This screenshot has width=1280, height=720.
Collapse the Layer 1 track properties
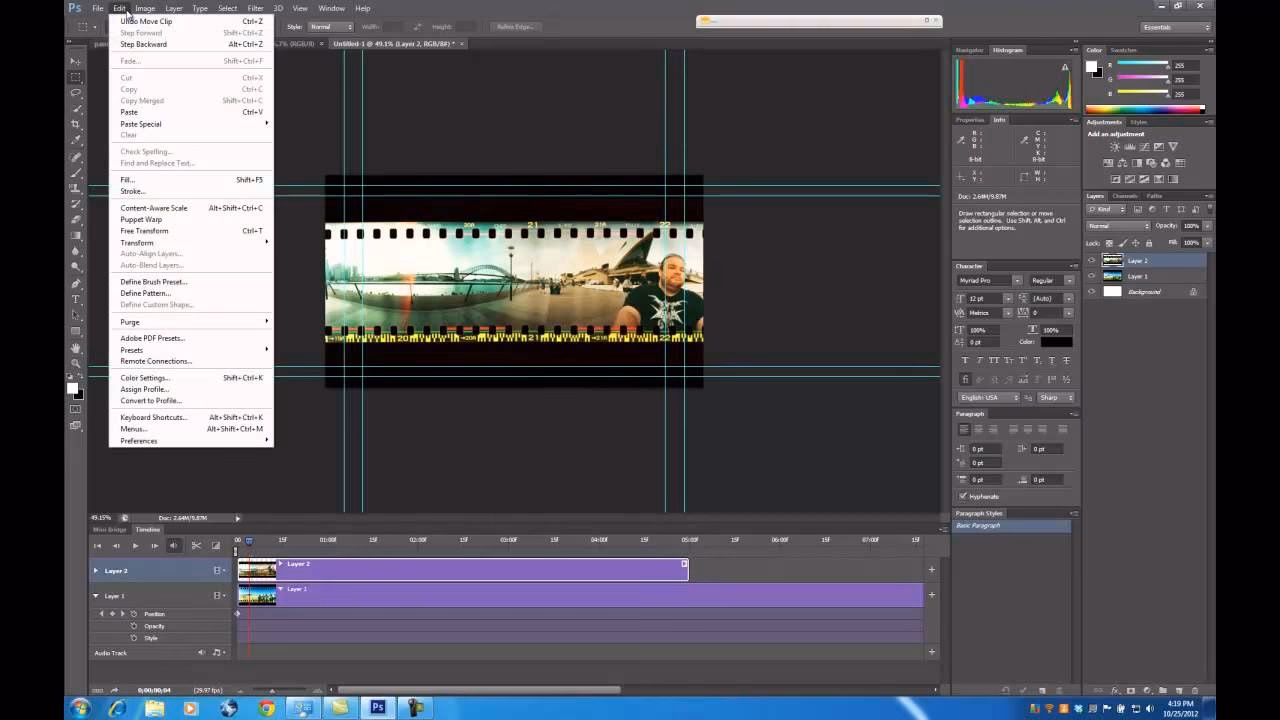point(95,595)
